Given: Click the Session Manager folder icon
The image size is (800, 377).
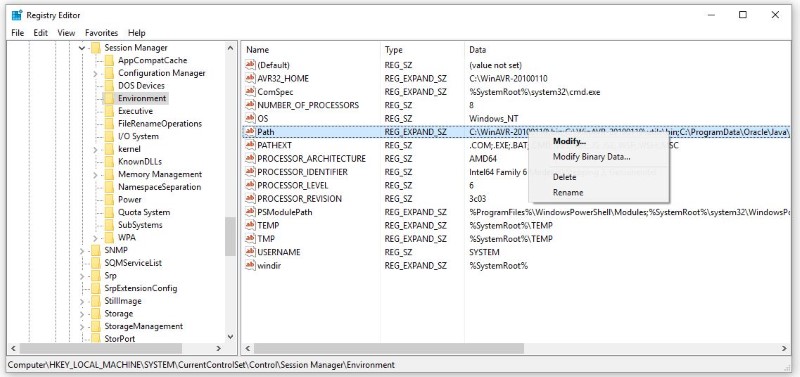Looking at the screenshot, I should pos(95,48).
